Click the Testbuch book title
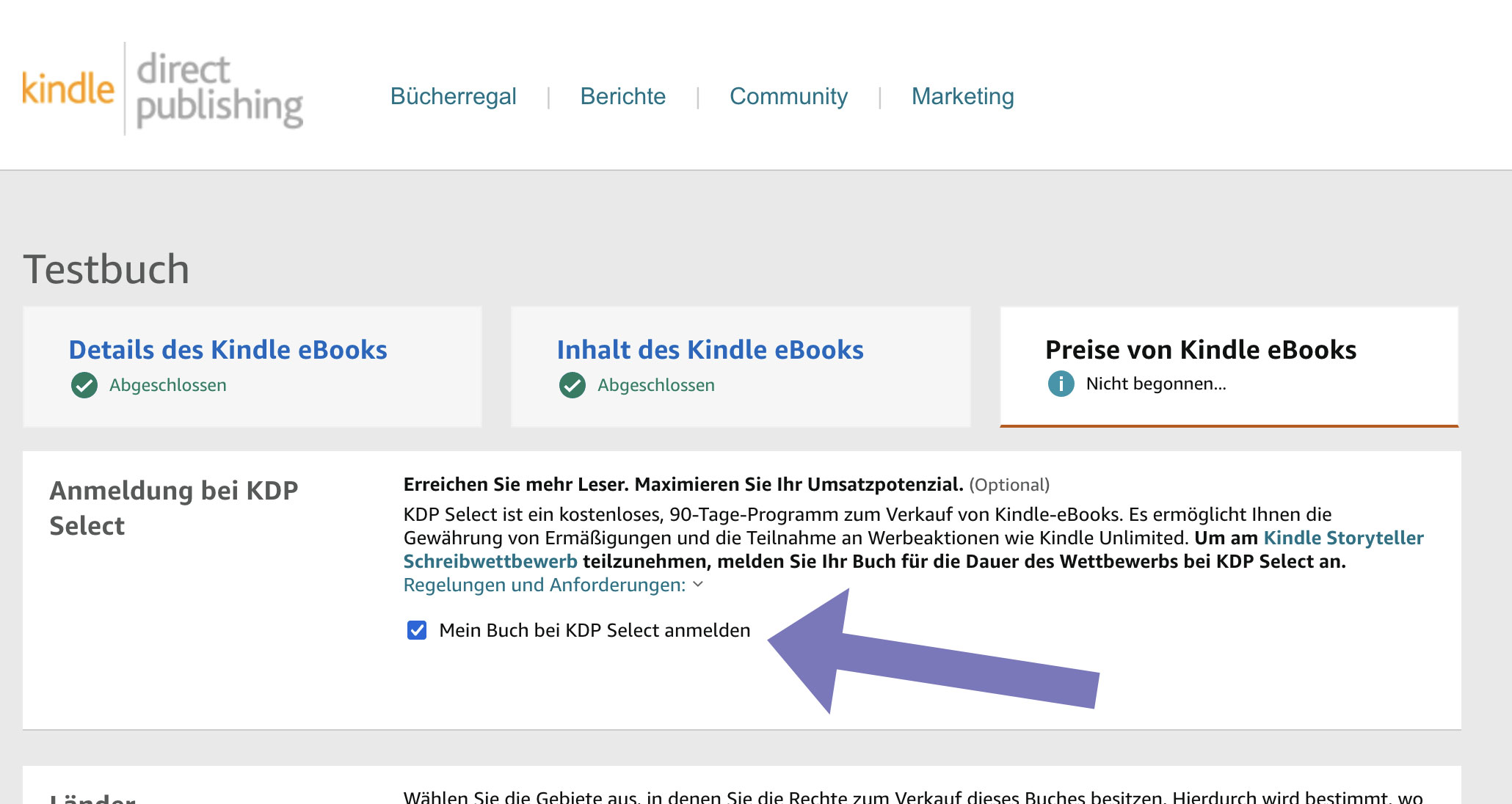Screen dimensions: 1512x804 106,269
